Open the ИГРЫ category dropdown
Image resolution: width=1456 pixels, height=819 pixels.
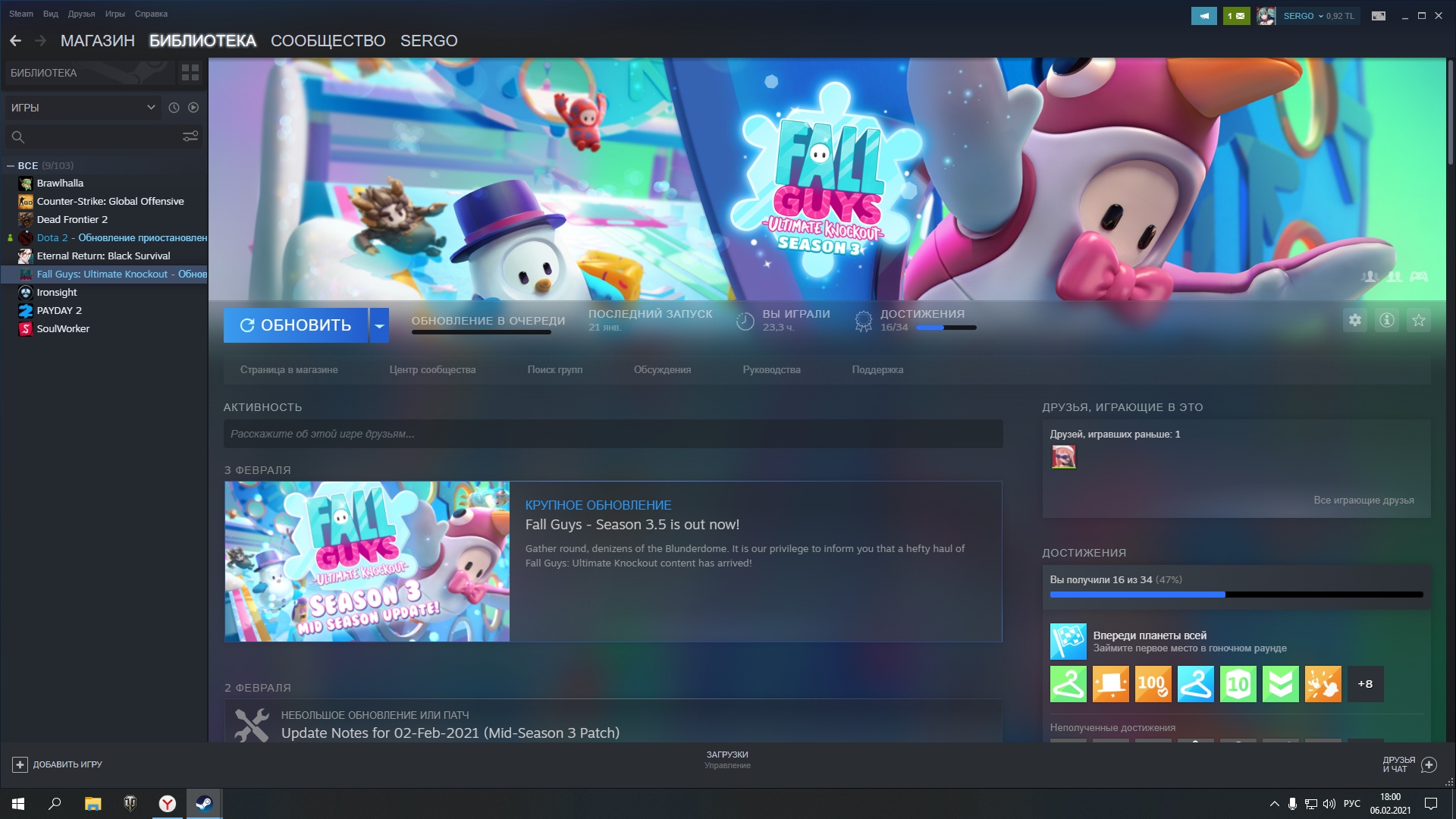click(83, 108)
